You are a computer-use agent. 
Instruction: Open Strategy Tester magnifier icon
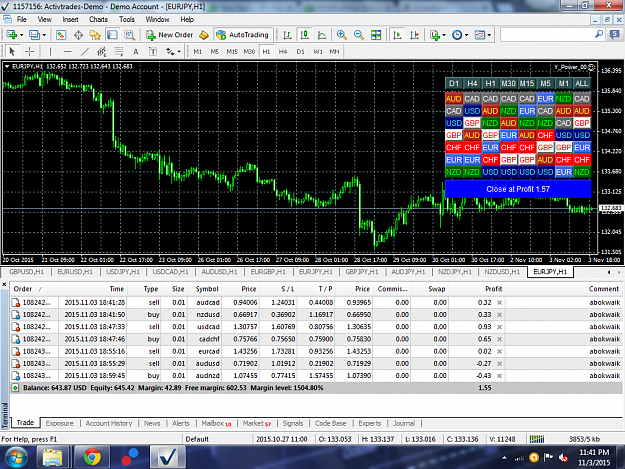(x=130, y=35)
